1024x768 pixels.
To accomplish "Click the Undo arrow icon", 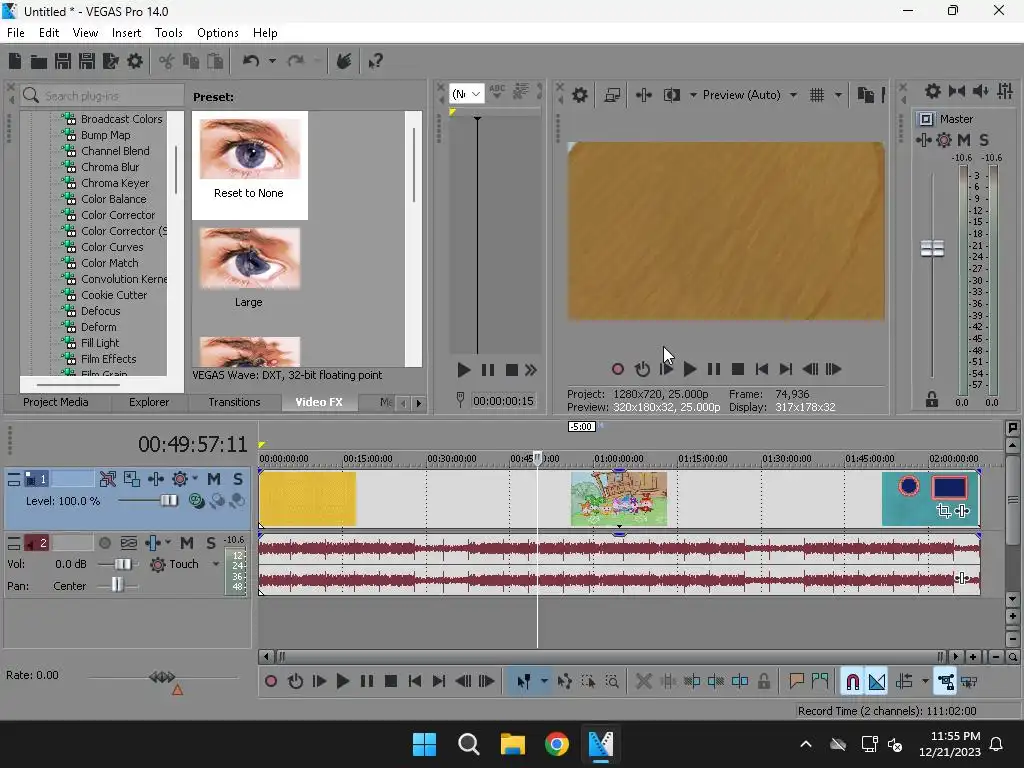I will 251,61.
